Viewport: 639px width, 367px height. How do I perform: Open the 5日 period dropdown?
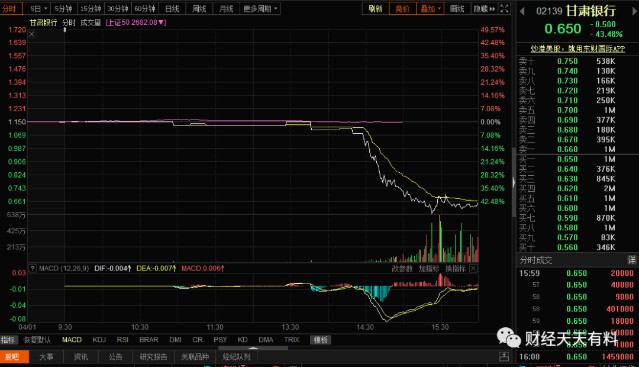coord(38,9)
